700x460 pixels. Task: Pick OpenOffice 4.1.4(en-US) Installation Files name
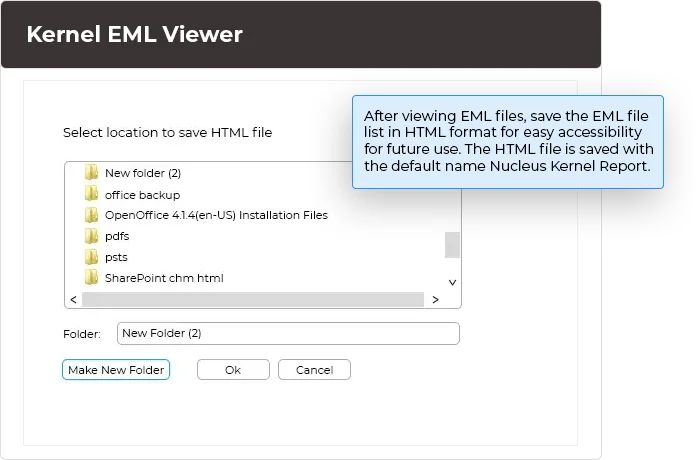pos(216,215)
